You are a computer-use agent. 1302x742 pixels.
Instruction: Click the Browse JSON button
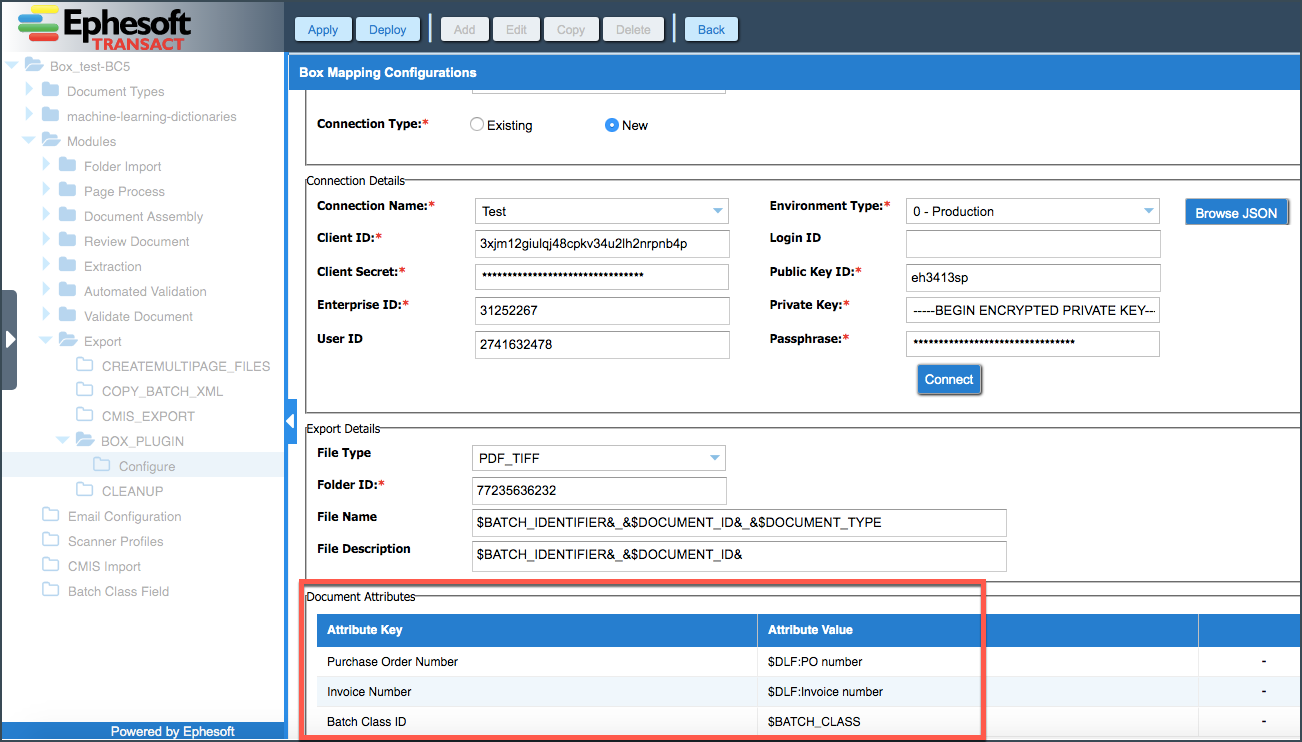tap(1236, 212)
